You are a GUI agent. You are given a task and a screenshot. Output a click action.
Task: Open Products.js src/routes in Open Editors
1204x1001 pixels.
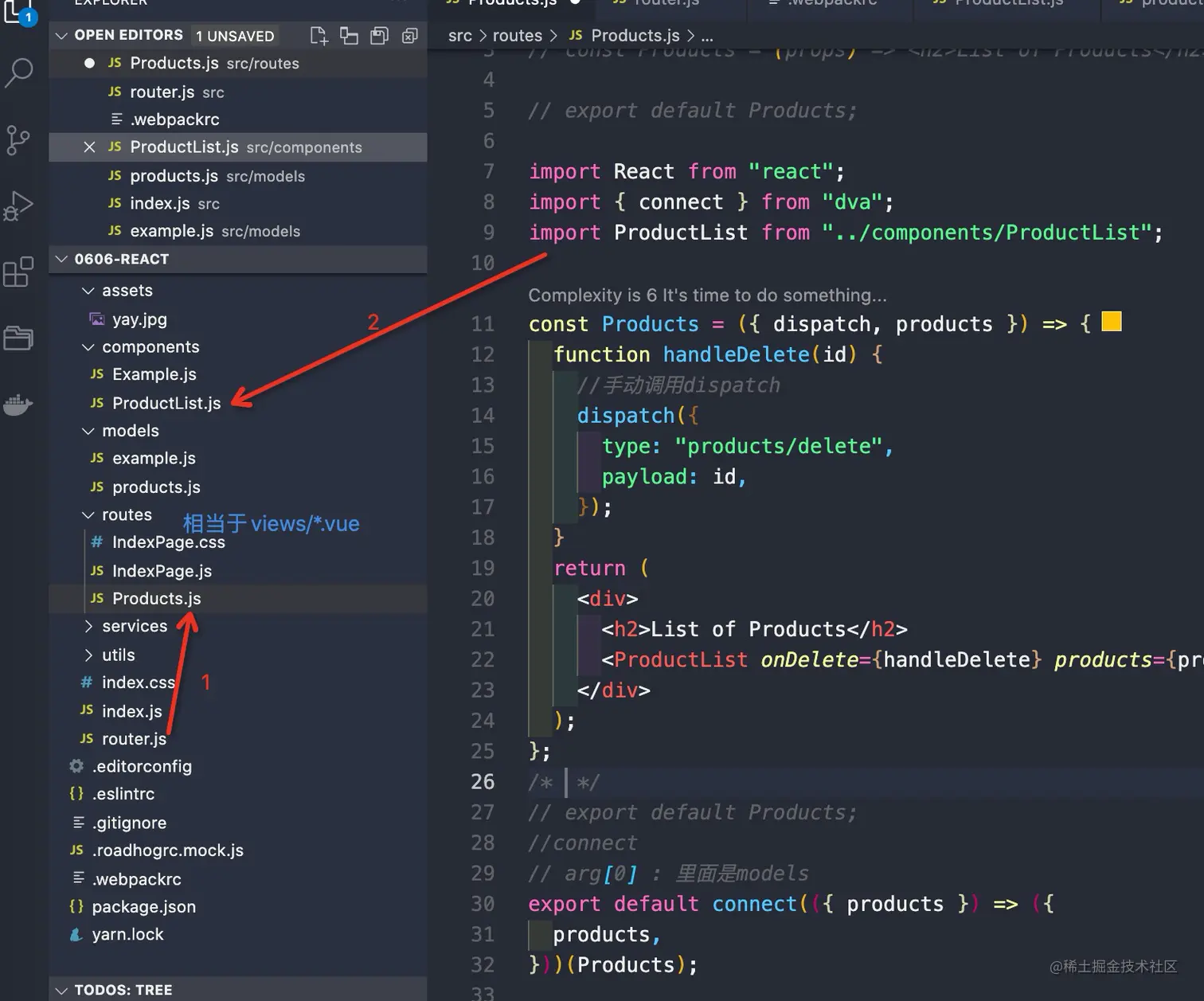(x=238, y=64)
